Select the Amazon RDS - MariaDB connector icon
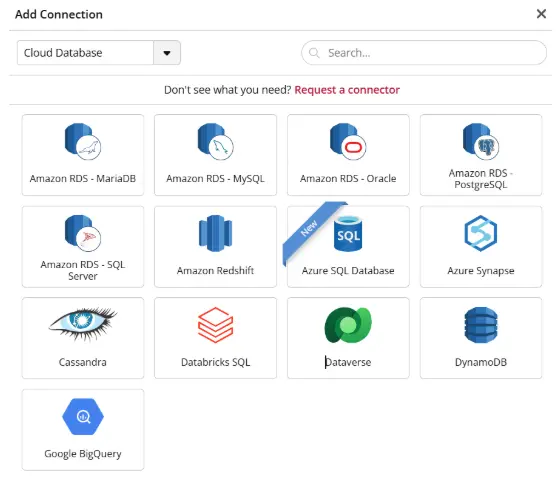The height and width of the screenshot is (482, 556). (x=83, y=141)
